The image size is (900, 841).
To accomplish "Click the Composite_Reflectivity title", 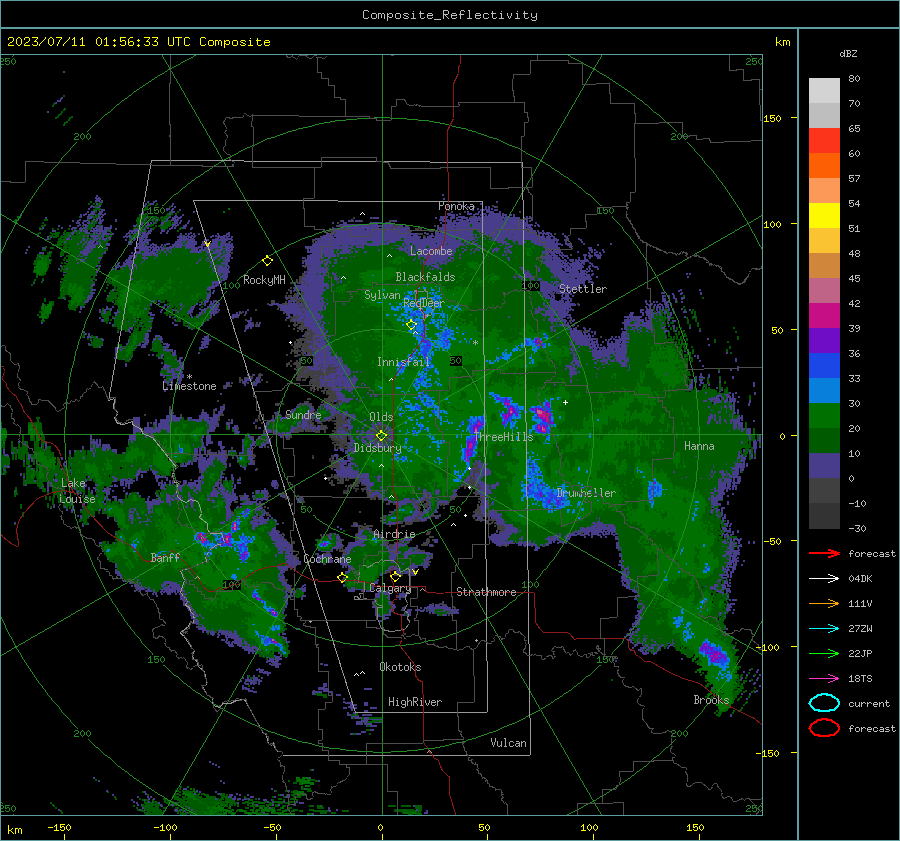I will click(450, 15).
